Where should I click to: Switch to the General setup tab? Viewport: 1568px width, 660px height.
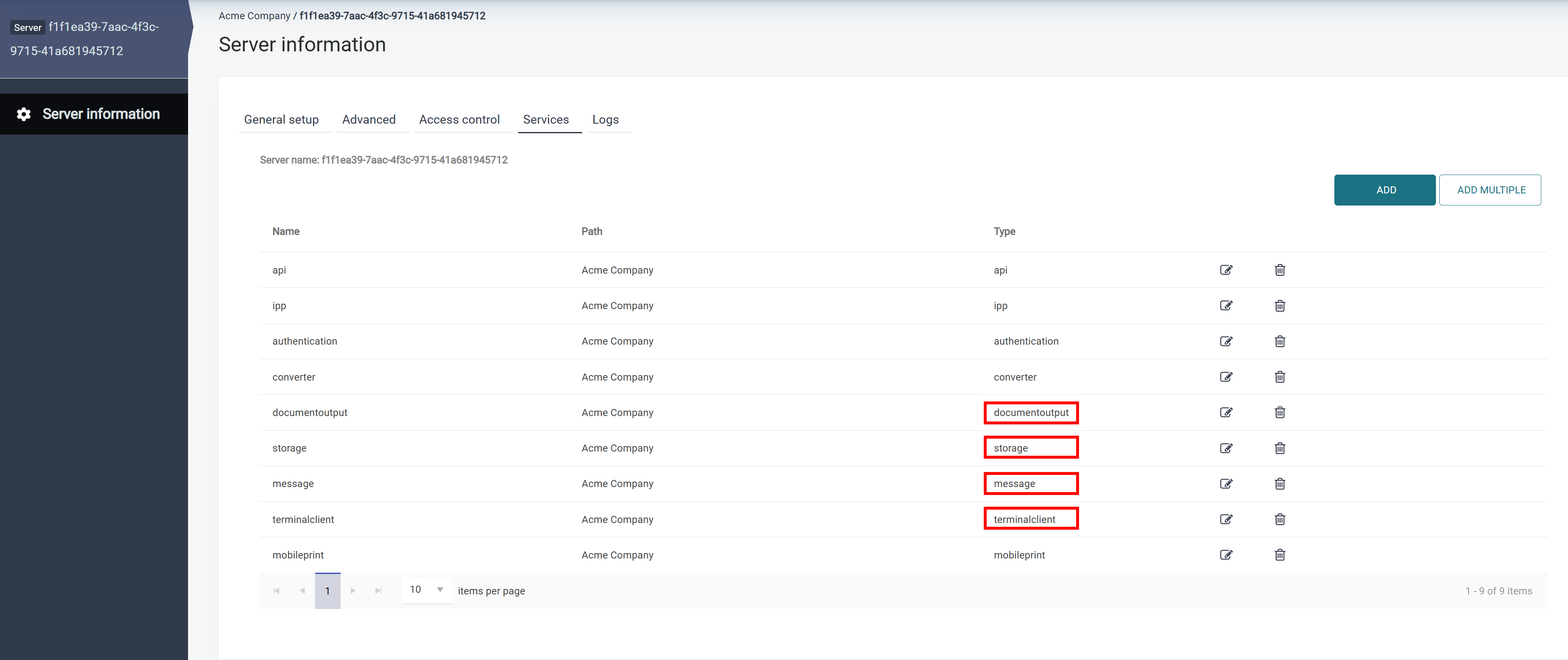(281, 120)
